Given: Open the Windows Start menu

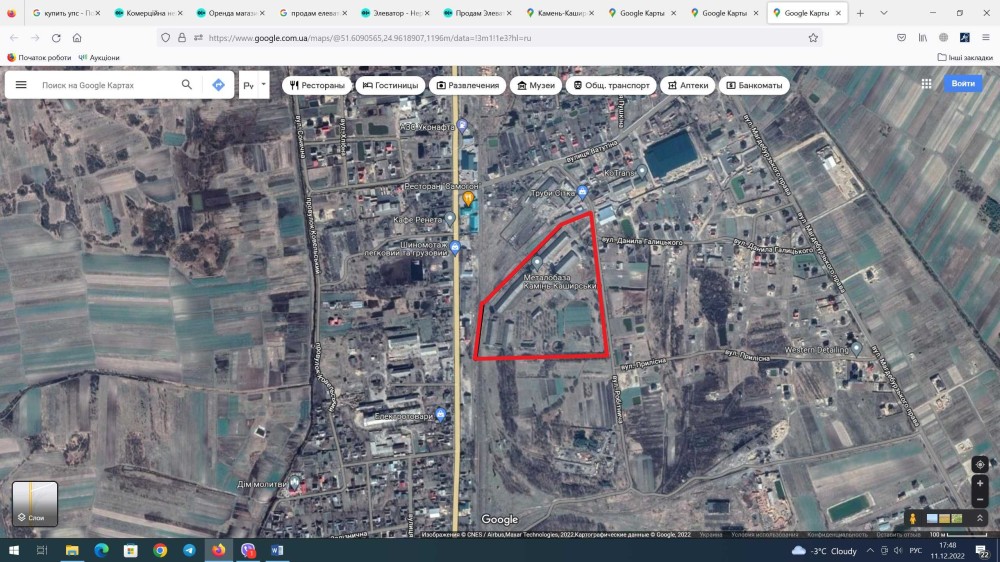Looking at the screenshot, I should (13, 550).
